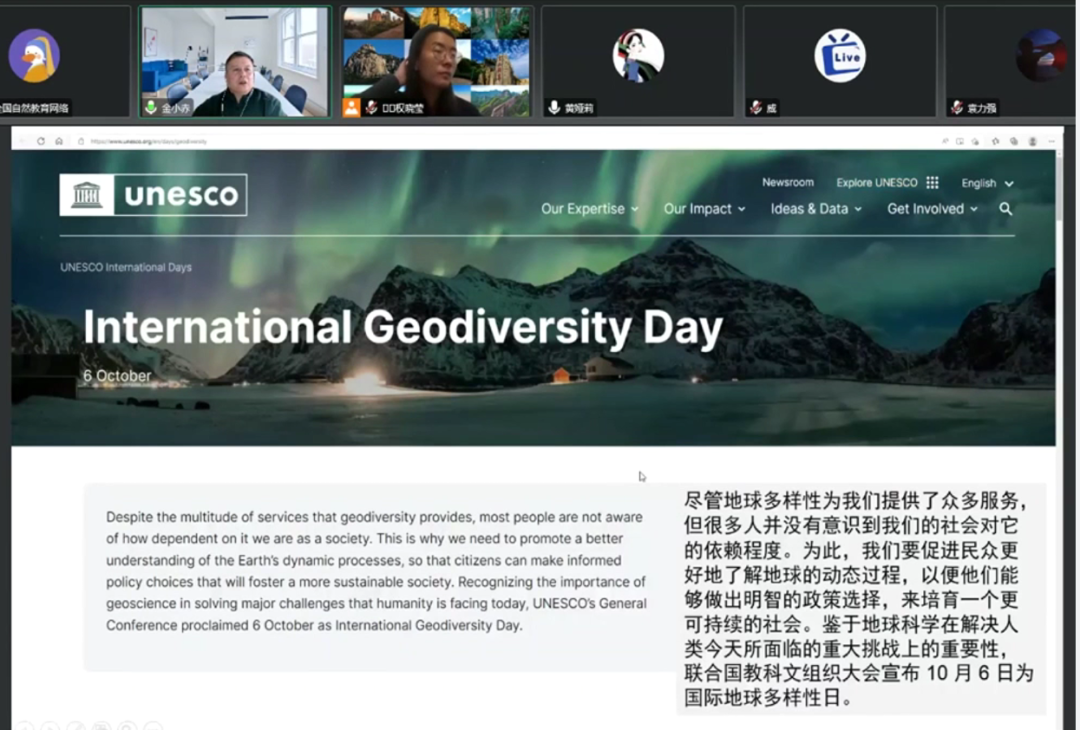Click the duck avatar in the first participant tile
Viewport: 1080px width, 730px height.
click(34, 56)
